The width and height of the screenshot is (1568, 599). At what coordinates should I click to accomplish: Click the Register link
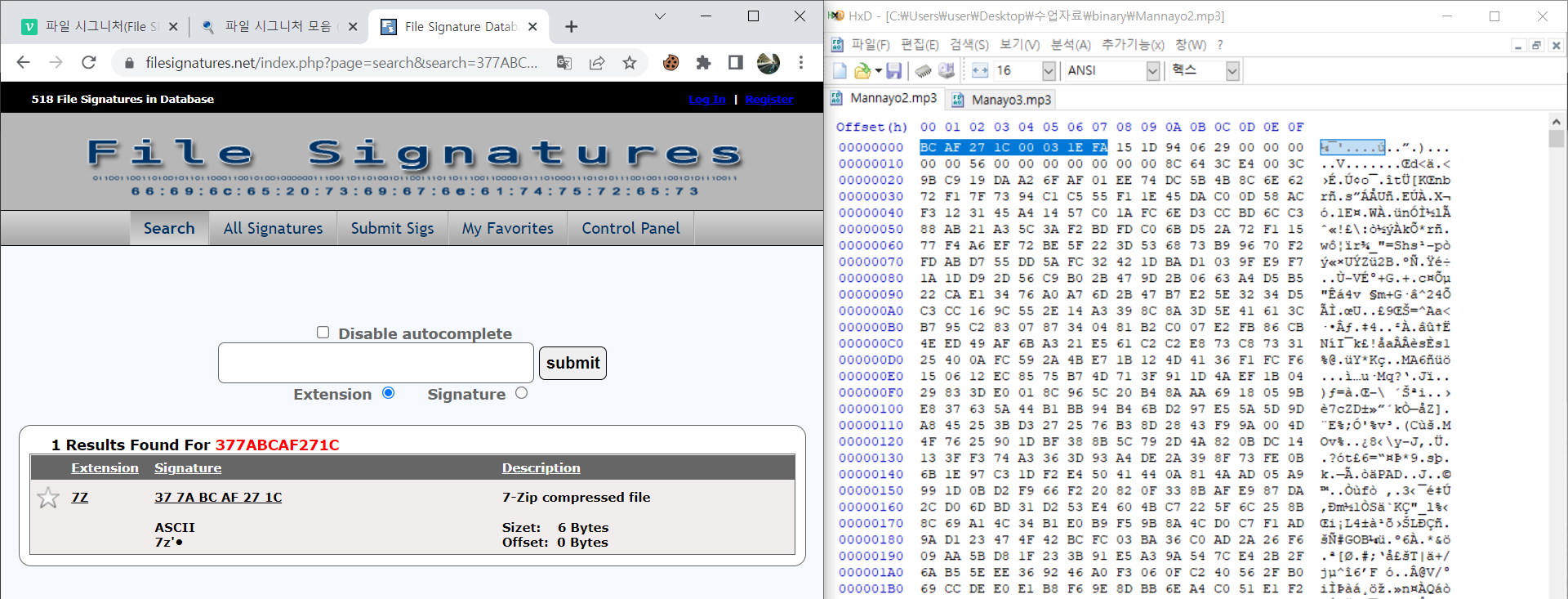(x=768, y=100)
